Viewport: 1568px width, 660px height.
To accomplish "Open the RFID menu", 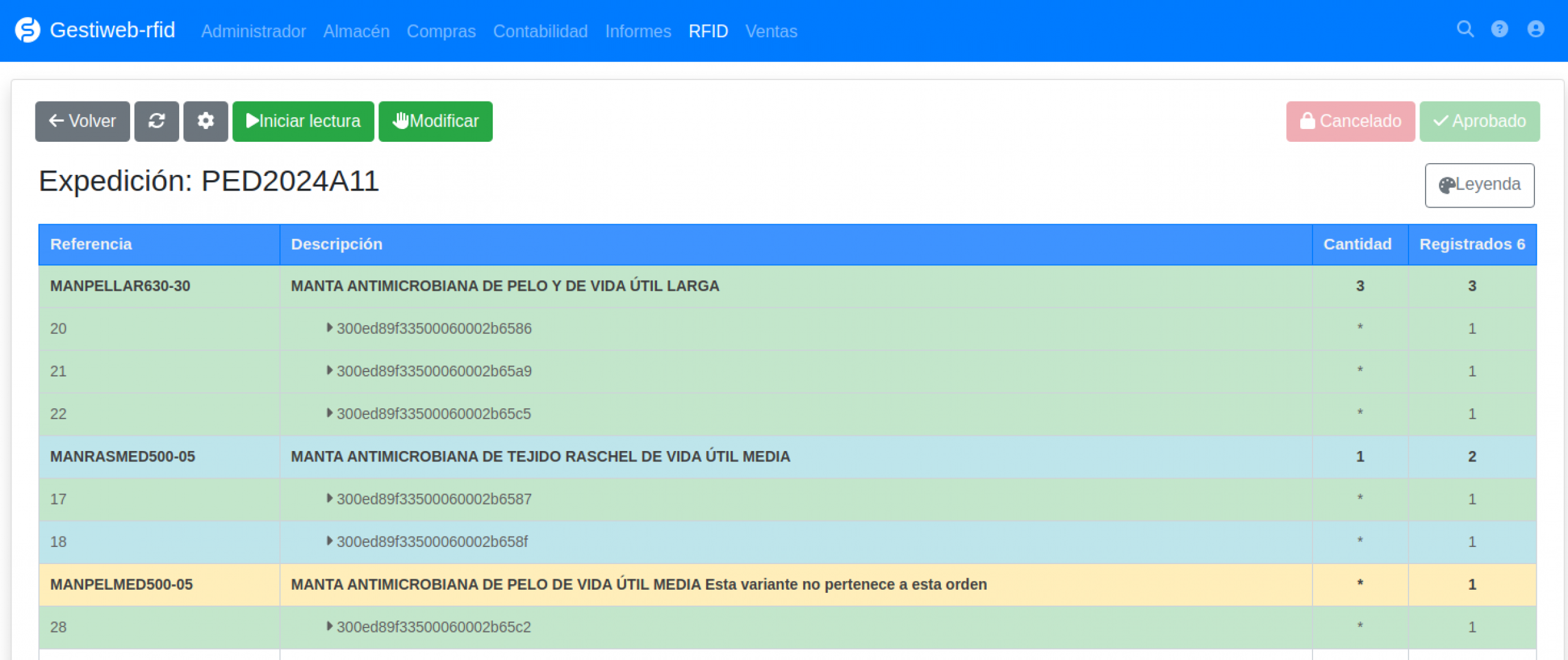I will (708, 31).
